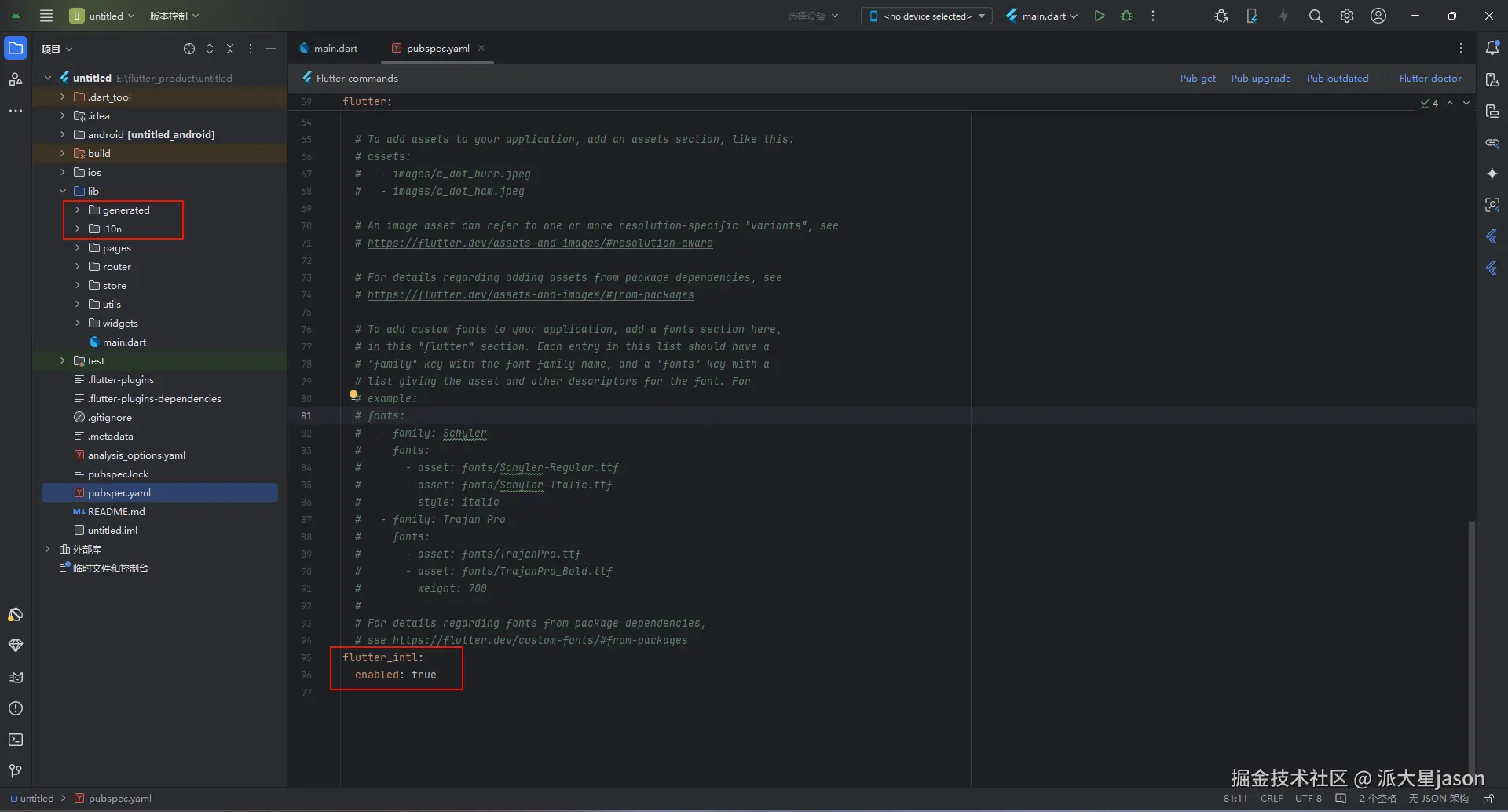The image size is (1508, 812).
Task: Open the Search Everywhere magnifier
Action: tap(1316, 16)
